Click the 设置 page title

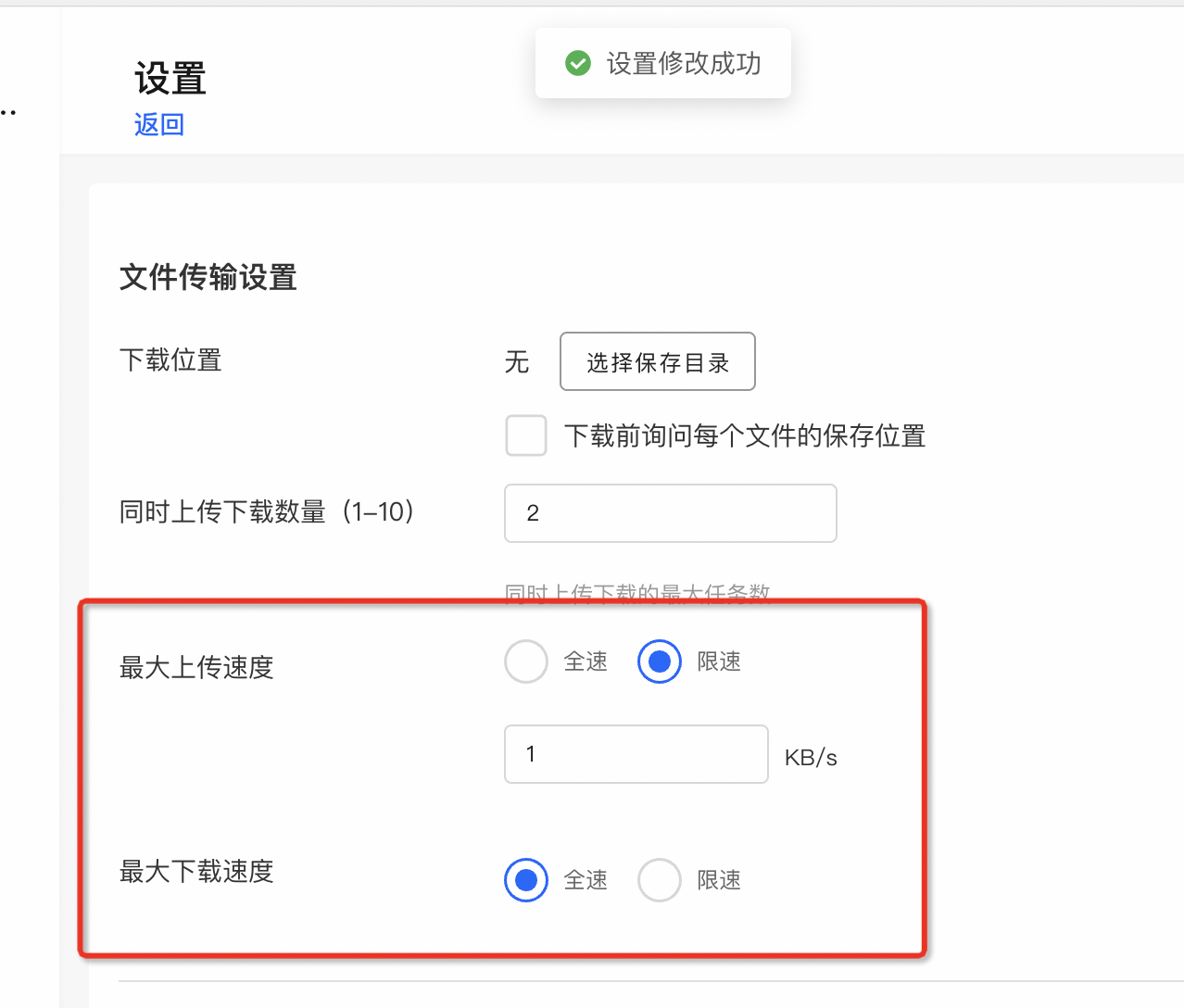170,79
